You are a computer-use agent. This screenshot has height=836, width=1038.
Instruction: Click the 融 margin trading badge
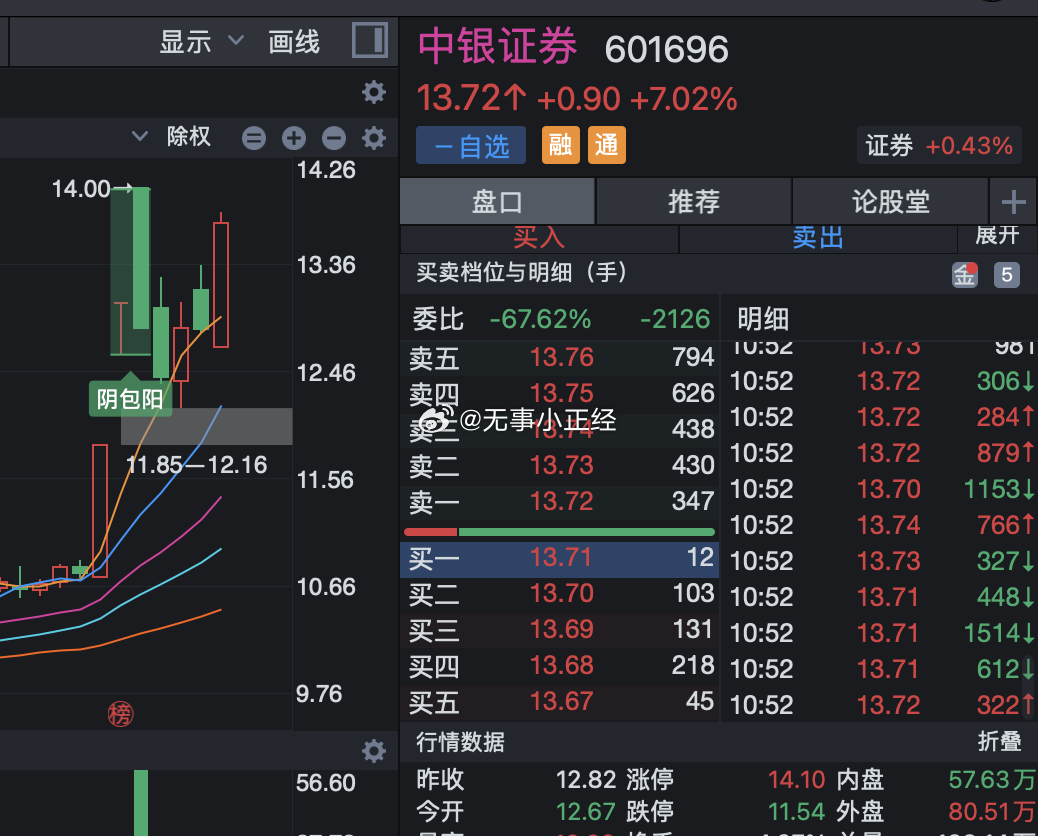(561, 145)
